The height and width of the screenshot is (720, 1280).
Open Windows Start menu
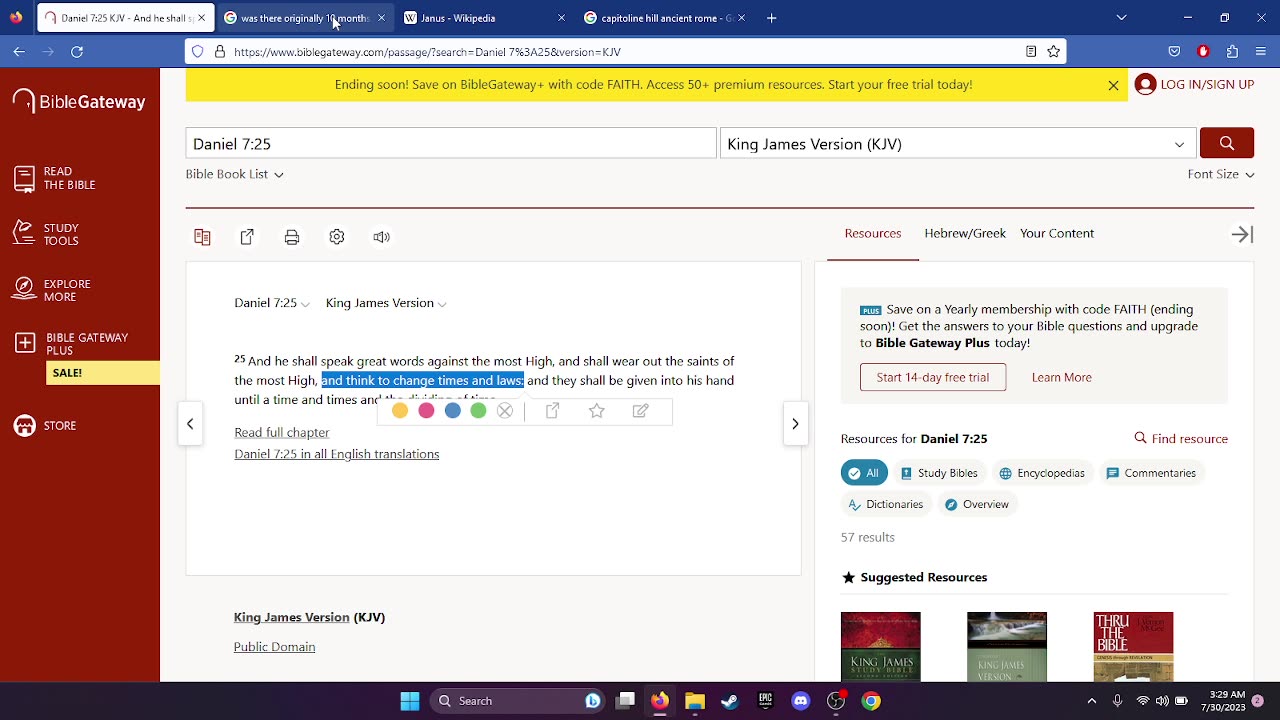(410, 701)
